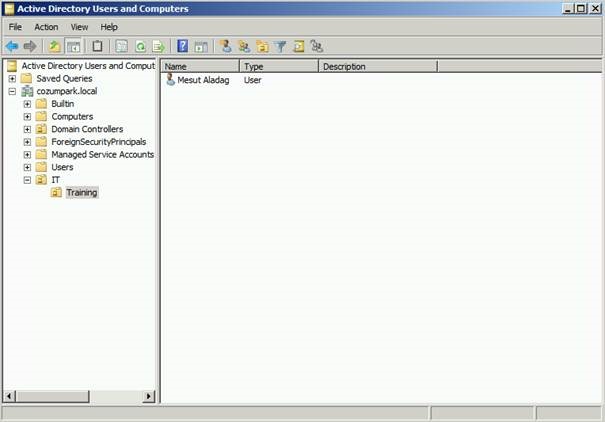
Task: Expand the Builtin container
Action: (x=27, y=104)
